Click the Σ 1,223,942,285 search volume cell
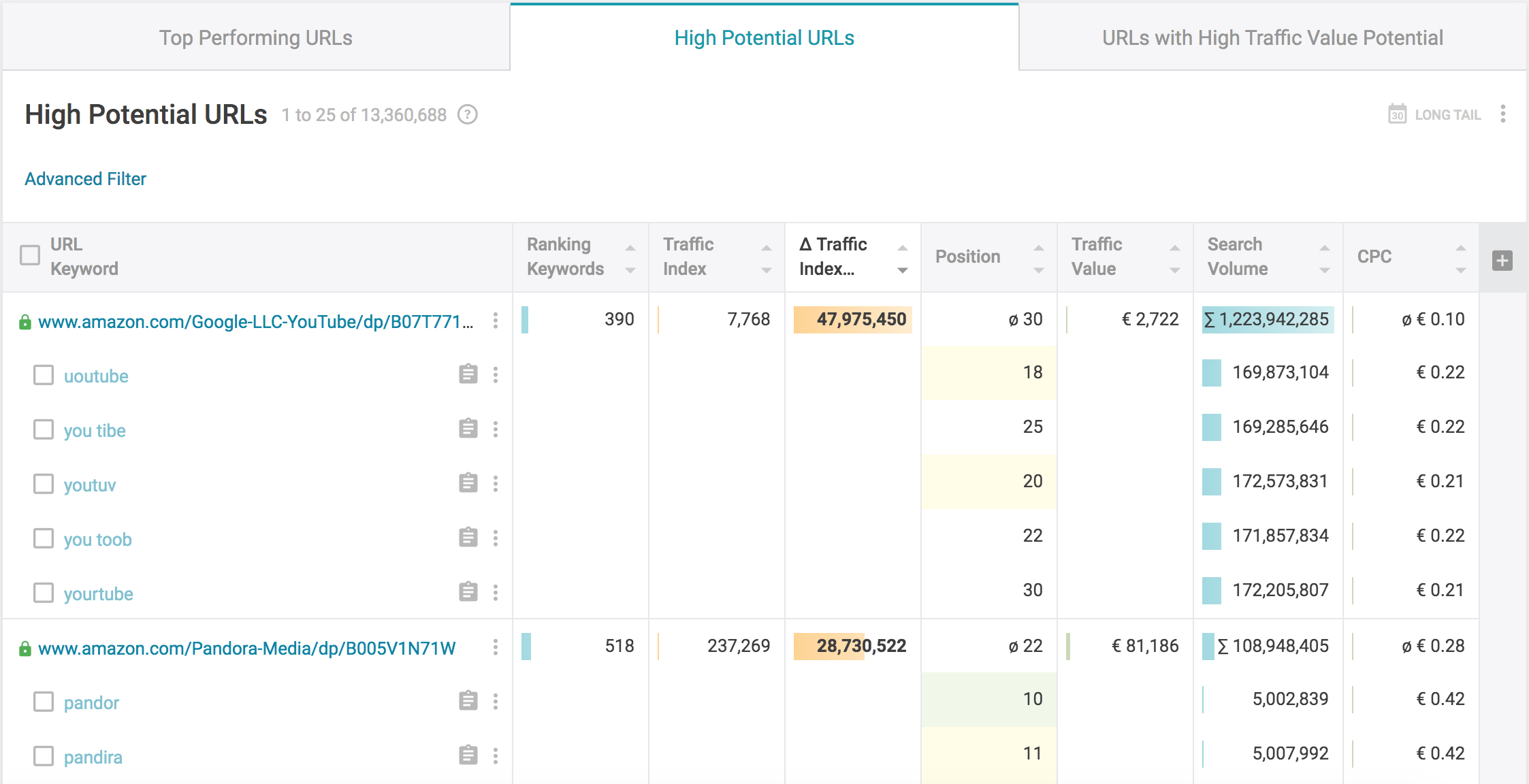The height and width of the screenshot is (784, 1529). [1268, 319]
